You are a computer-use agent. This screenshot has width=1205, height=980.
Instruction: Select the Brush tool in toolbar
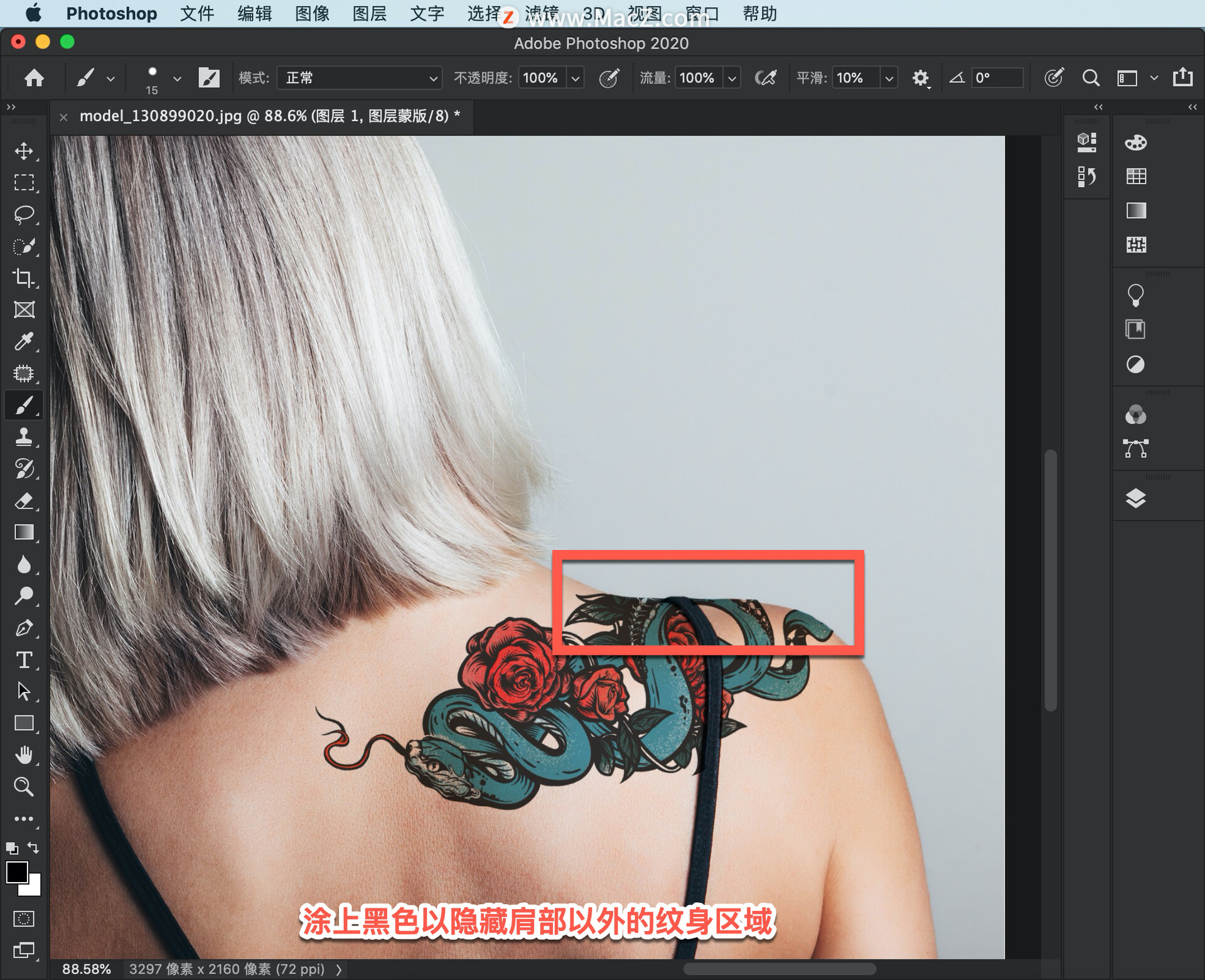(24, 406)
